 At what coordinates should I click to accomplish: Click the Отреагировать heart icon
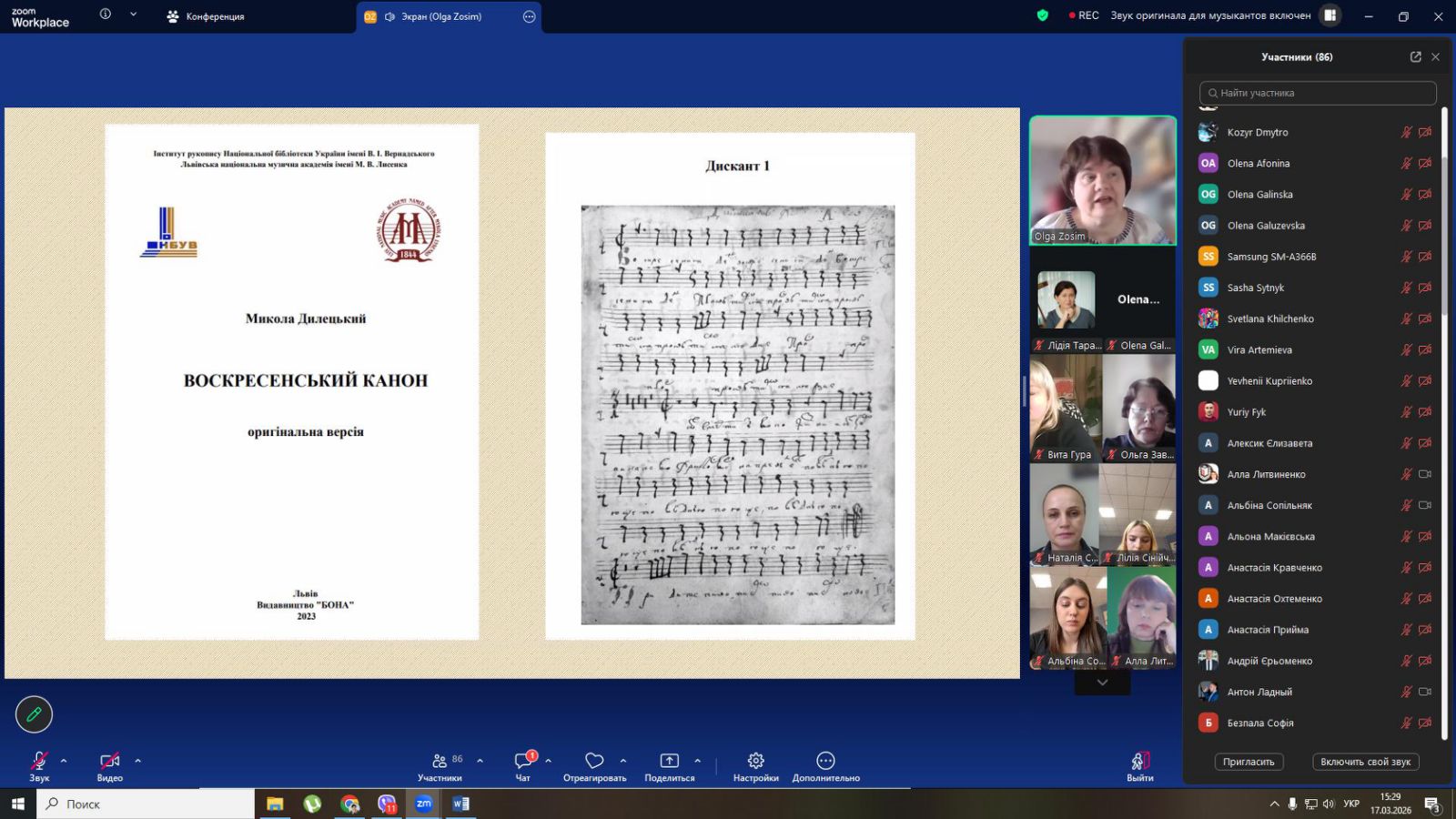coord(594,761)
